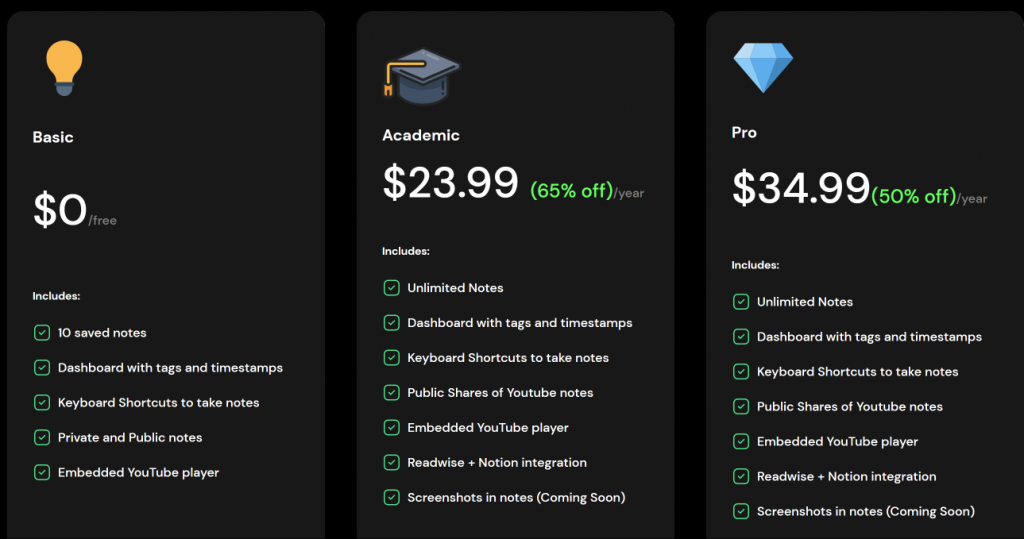Click the green 50% off discount label
Viewport: 1024px width, 539px height.
(914, 196)
